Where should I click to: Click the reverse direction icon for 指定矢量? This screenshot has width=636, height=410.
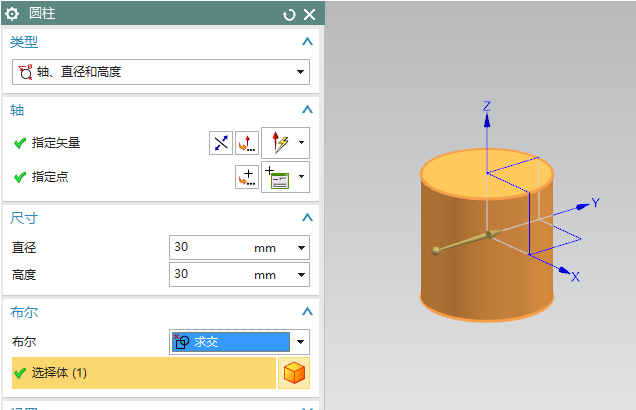[220, 143]
